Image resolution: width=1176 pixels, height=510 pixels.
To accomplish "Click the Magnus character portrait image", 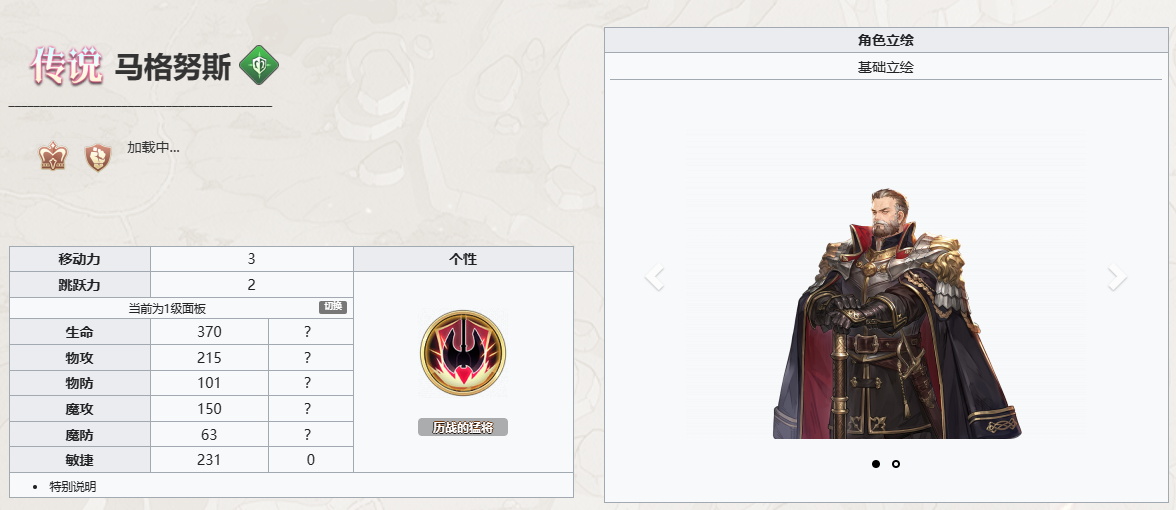I will click(897, 313).
